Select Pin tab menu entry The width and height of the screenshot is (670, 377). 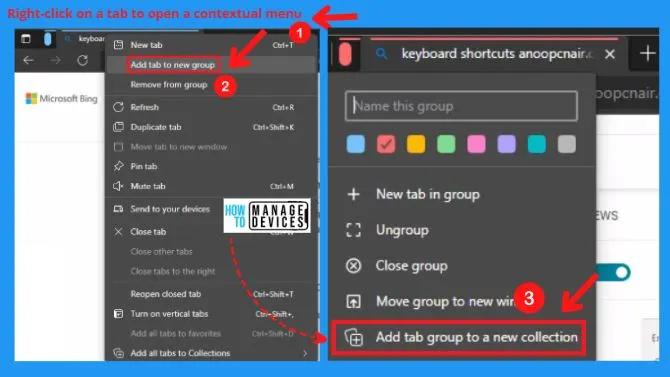[144, 166]
